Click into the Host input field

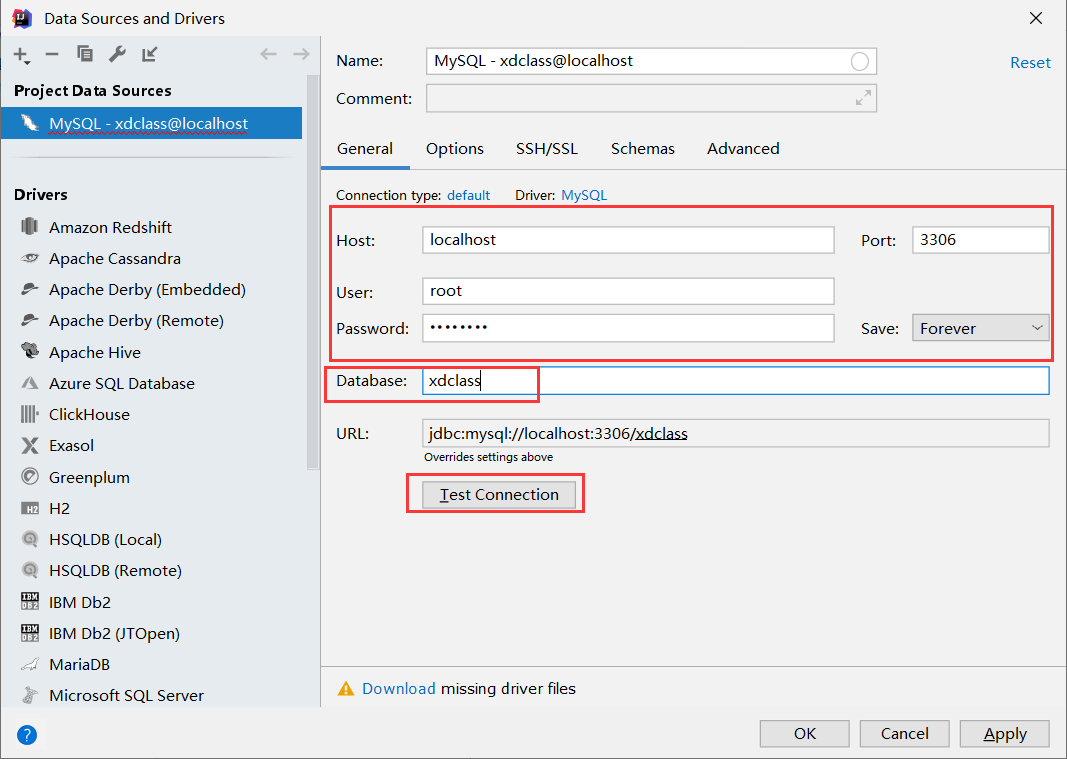pyautogui.click(x=628, y=240)
